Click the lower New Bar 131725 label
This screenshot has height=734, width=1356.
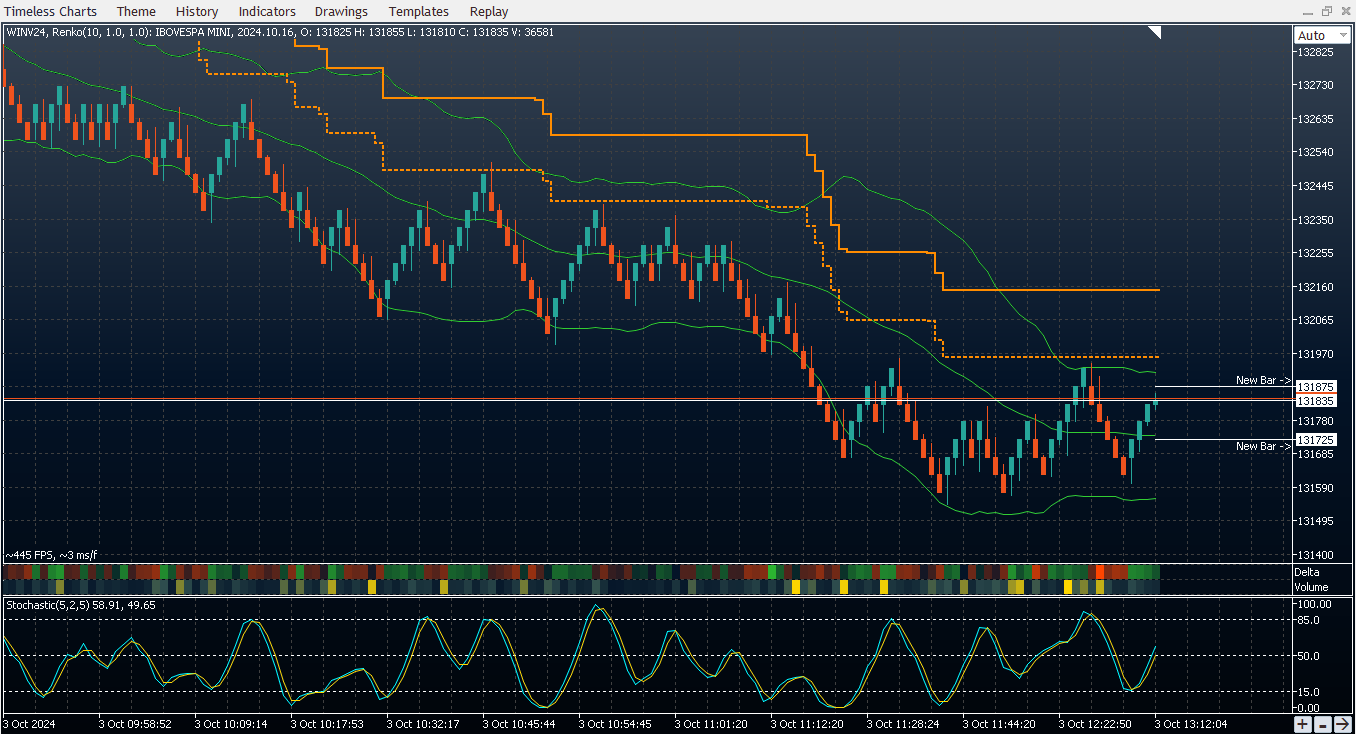click(1316, 440)
